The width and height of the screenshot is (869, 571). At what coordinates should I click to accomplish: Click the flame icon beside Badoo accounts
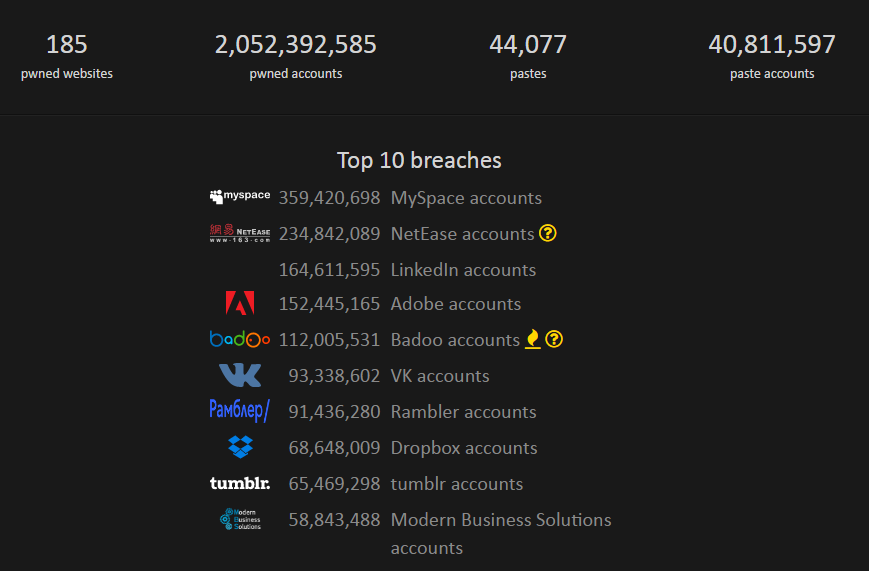[x=533, y=340]
